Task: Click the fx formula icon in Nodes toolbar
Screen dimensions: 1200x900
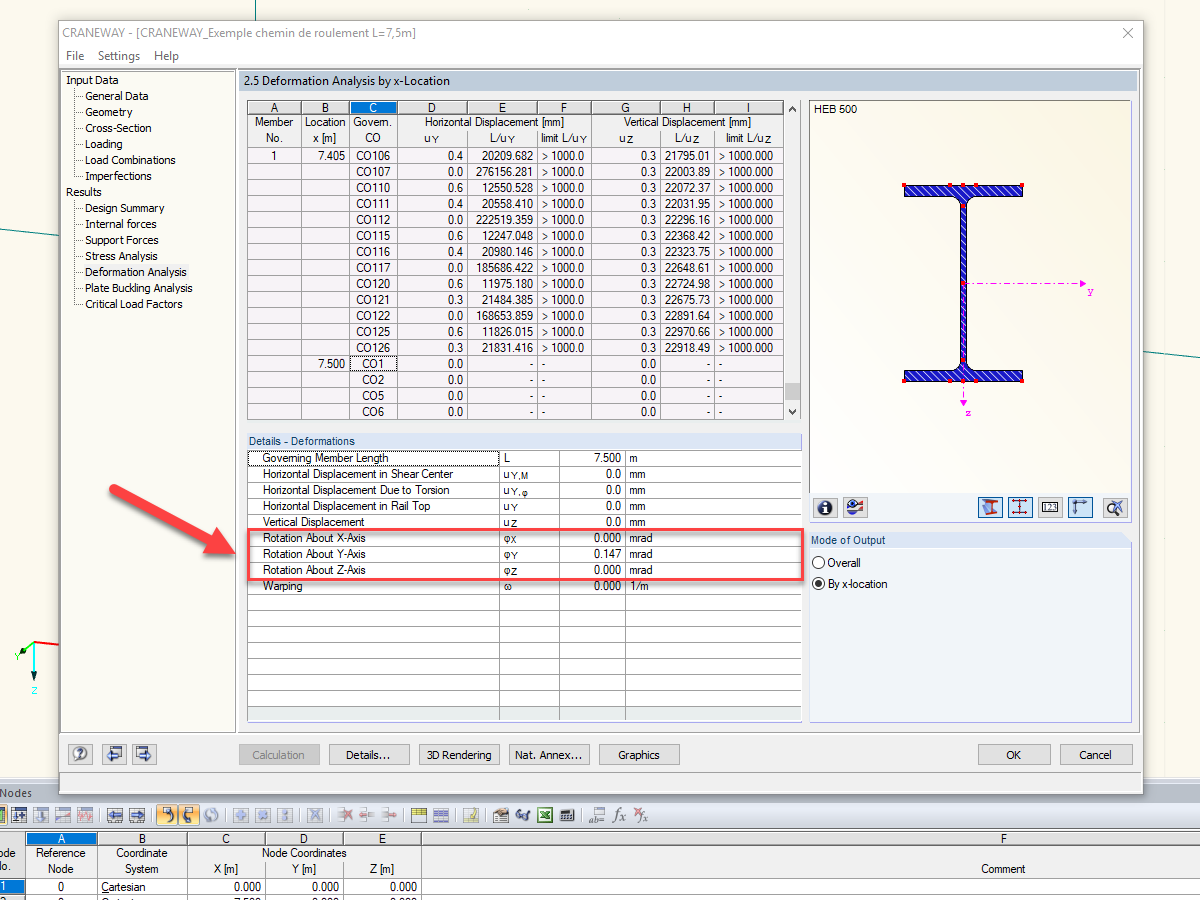Action: pos(619,815)
